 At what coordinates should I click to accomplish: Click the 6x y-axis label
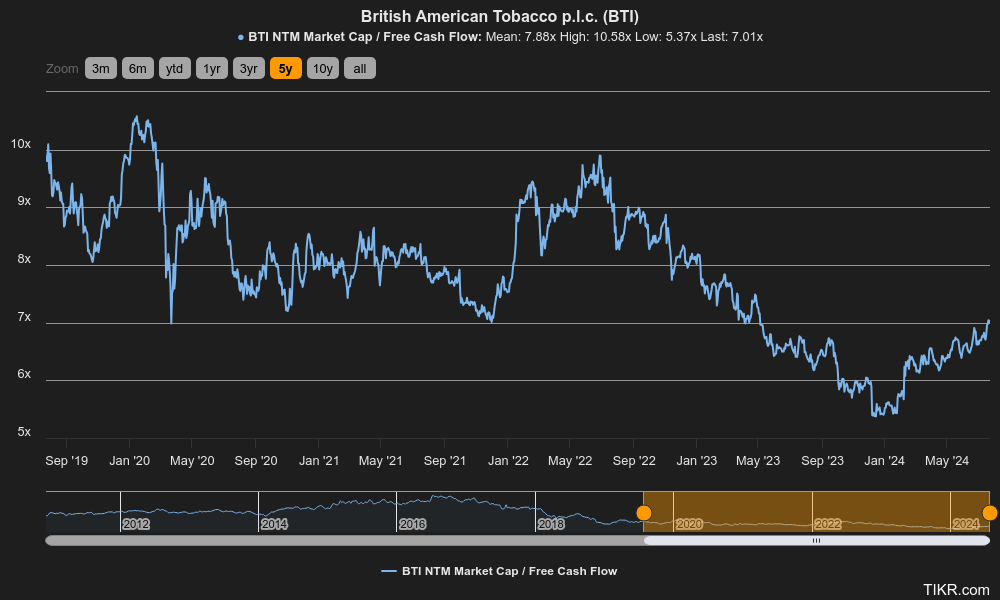[24, 374]
